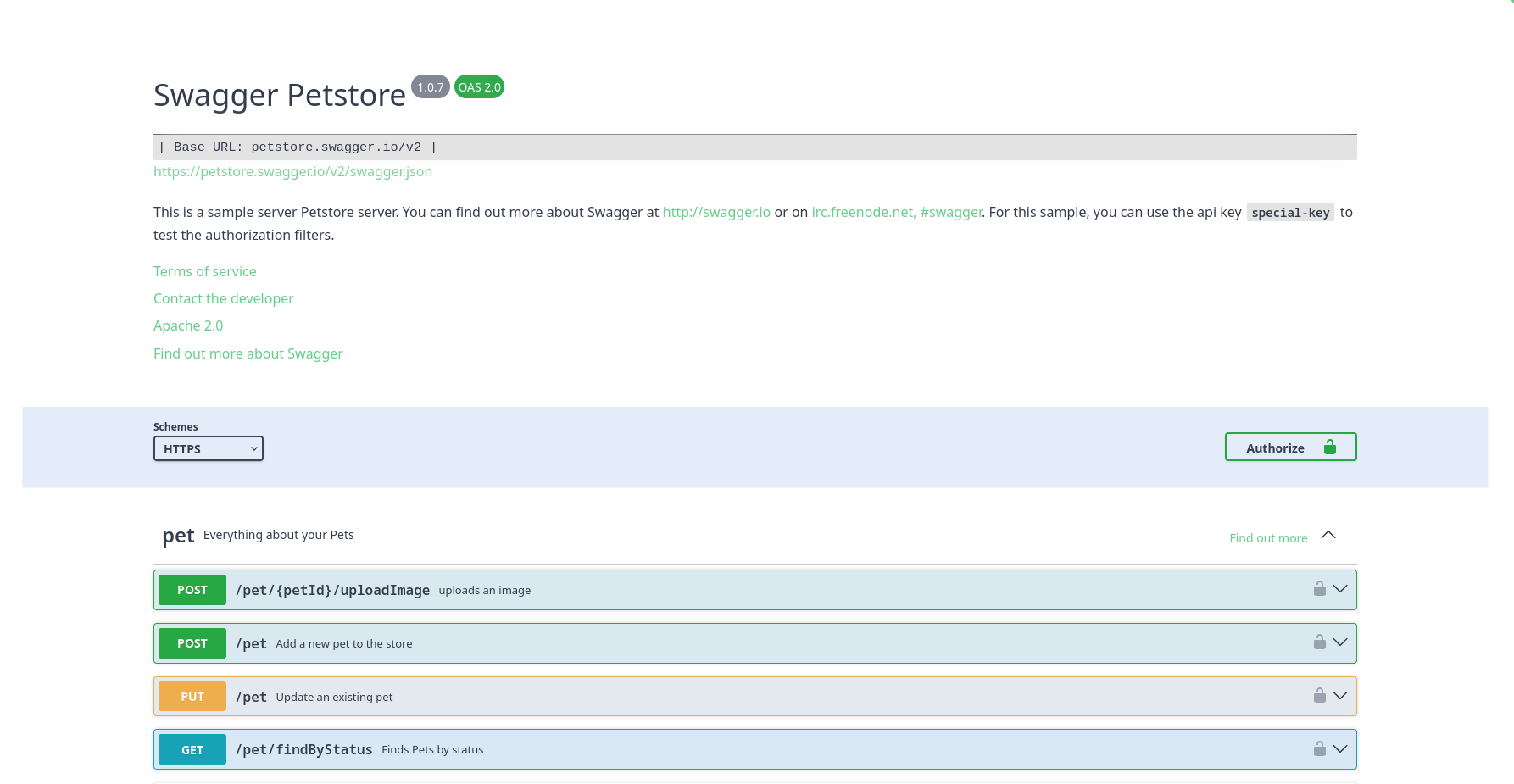The height and width of the screenshot is (784, 1514).
Task: Open Terms of service link
Action: click(x=205, y=271)
